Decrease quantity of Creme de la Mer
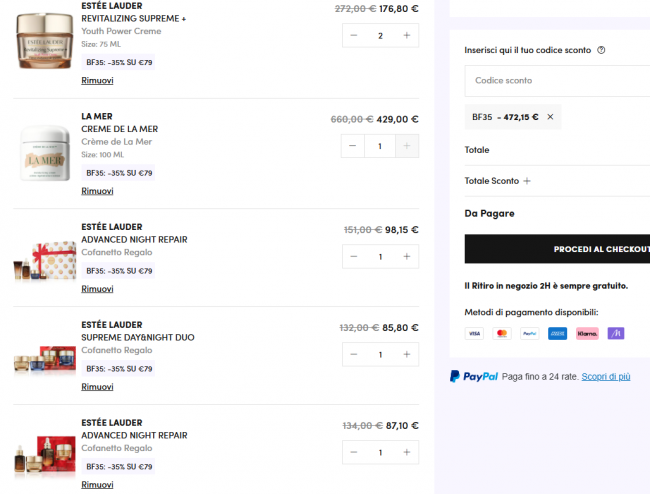Screen dimensions: 650x494 click(354, 146)
